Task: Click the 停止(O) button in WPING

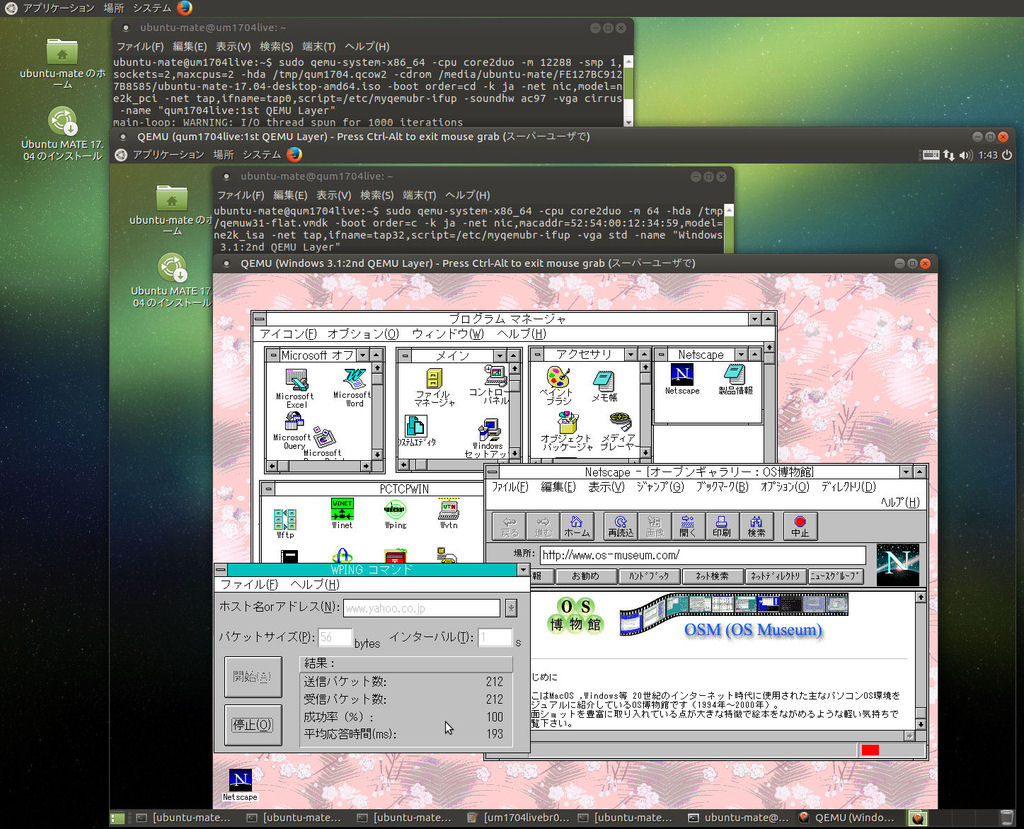Action: pyautogui.click(x=253, y=724)
